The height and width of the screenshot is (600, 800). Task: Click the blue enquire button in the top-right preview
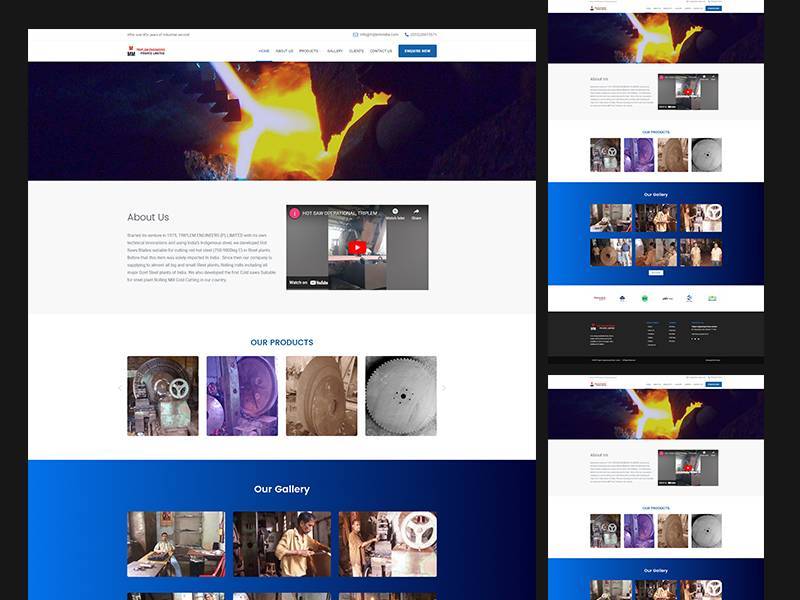713,9
